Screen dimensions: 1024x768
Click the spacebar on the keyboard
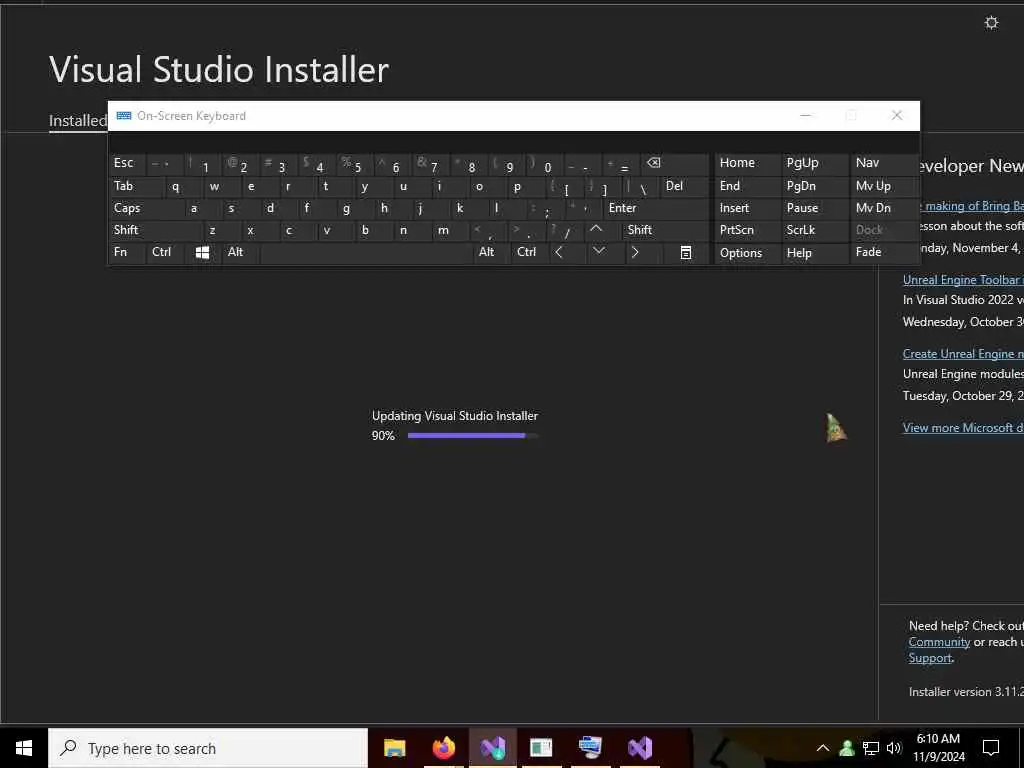click(x=366, y=253)
